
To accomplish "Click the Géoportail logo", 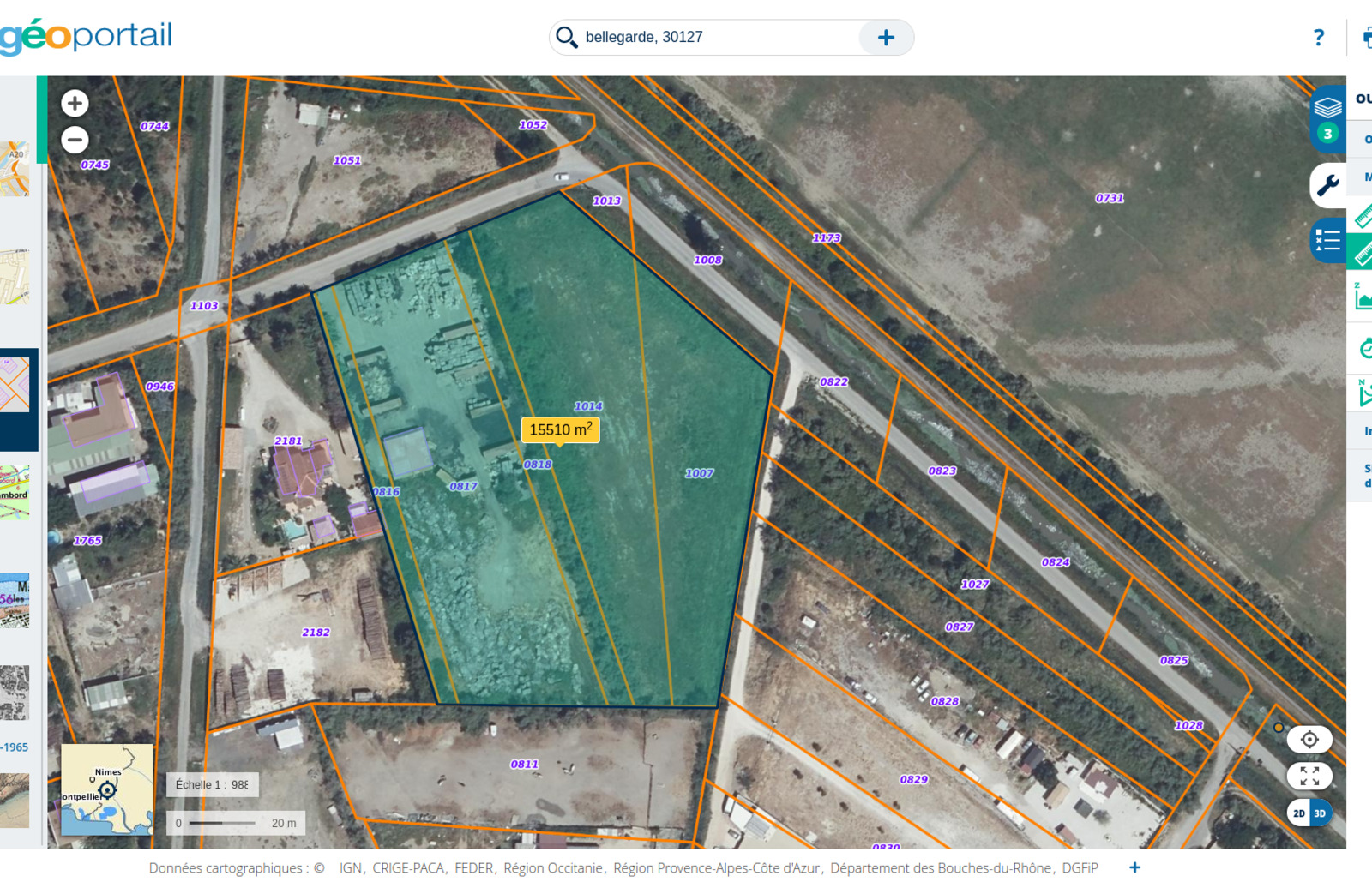I will coord(86,36).
